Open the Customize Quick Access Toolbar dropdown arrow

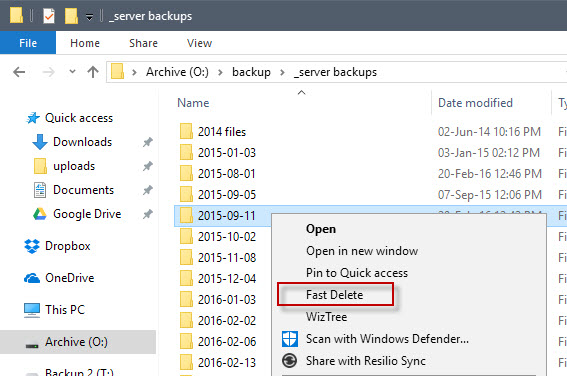pyautogui.click(x=89, y=16)
